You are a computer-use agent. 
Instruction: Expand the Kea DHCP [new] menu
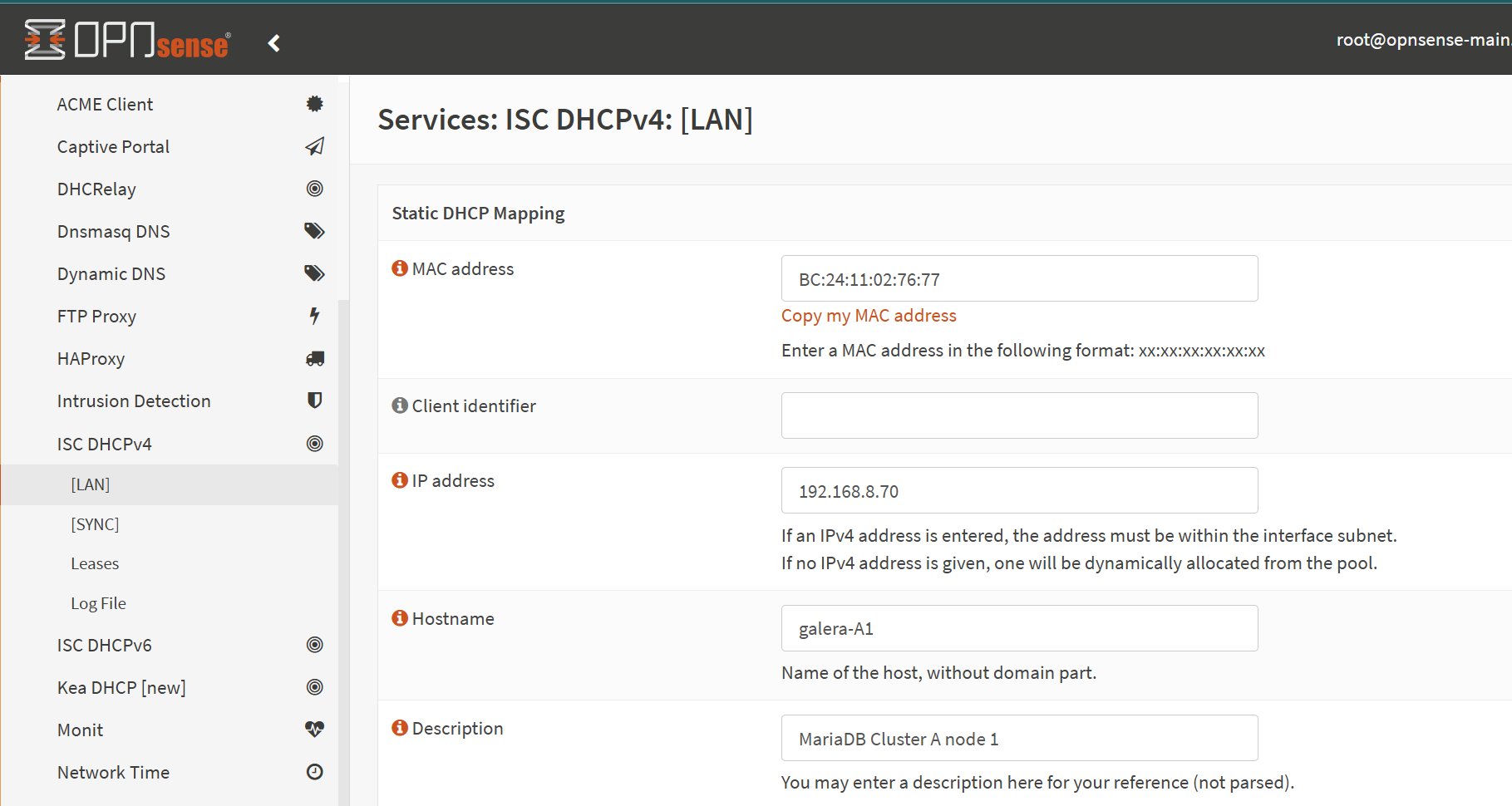[x=121, y=687]
